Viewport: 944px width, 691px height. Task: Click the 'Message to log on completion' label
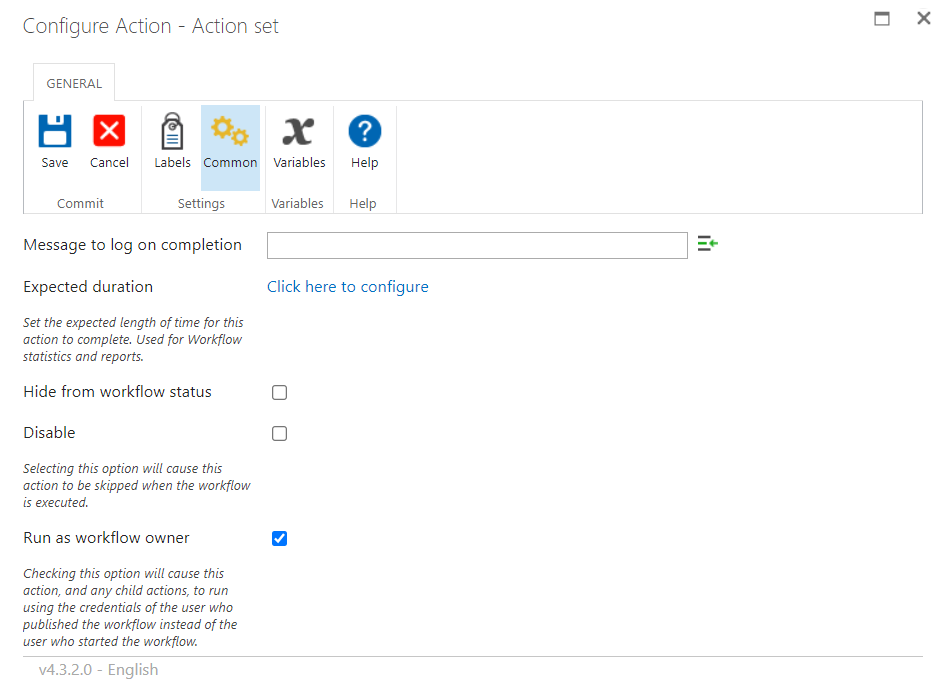132,245
